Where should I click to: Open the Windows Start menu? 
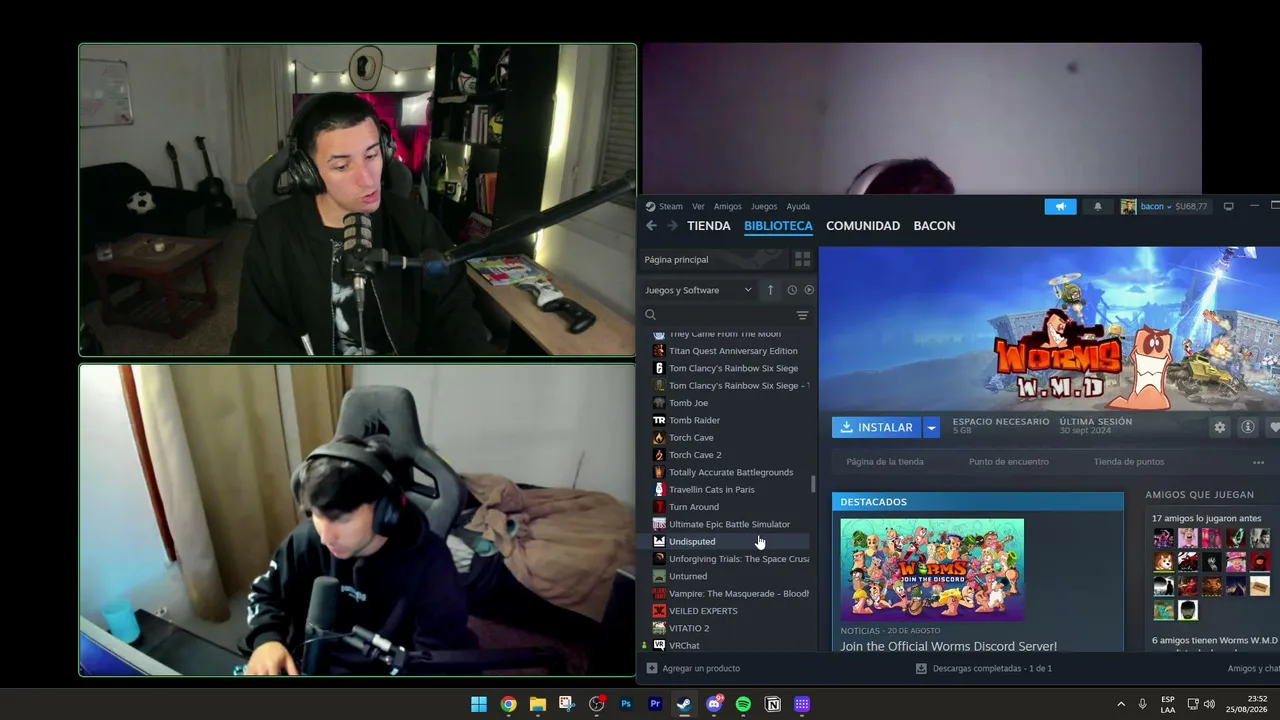coord(479,704)
